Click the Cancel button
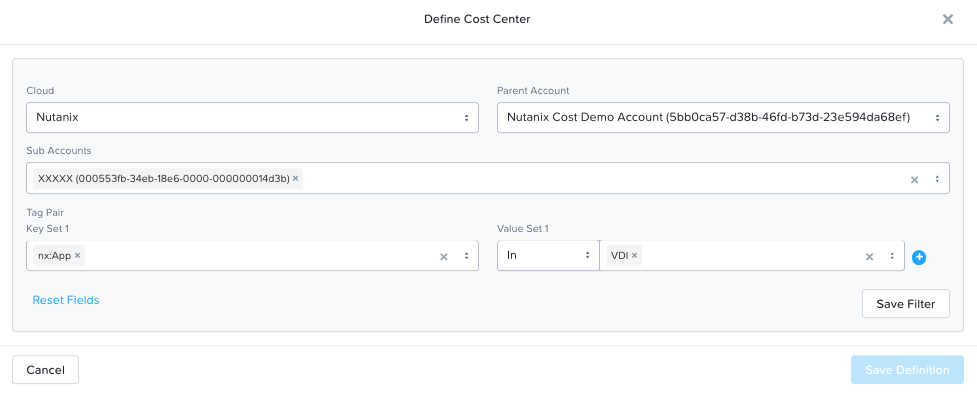Viewport: 977px width, 410px height. tap(45, 369)
